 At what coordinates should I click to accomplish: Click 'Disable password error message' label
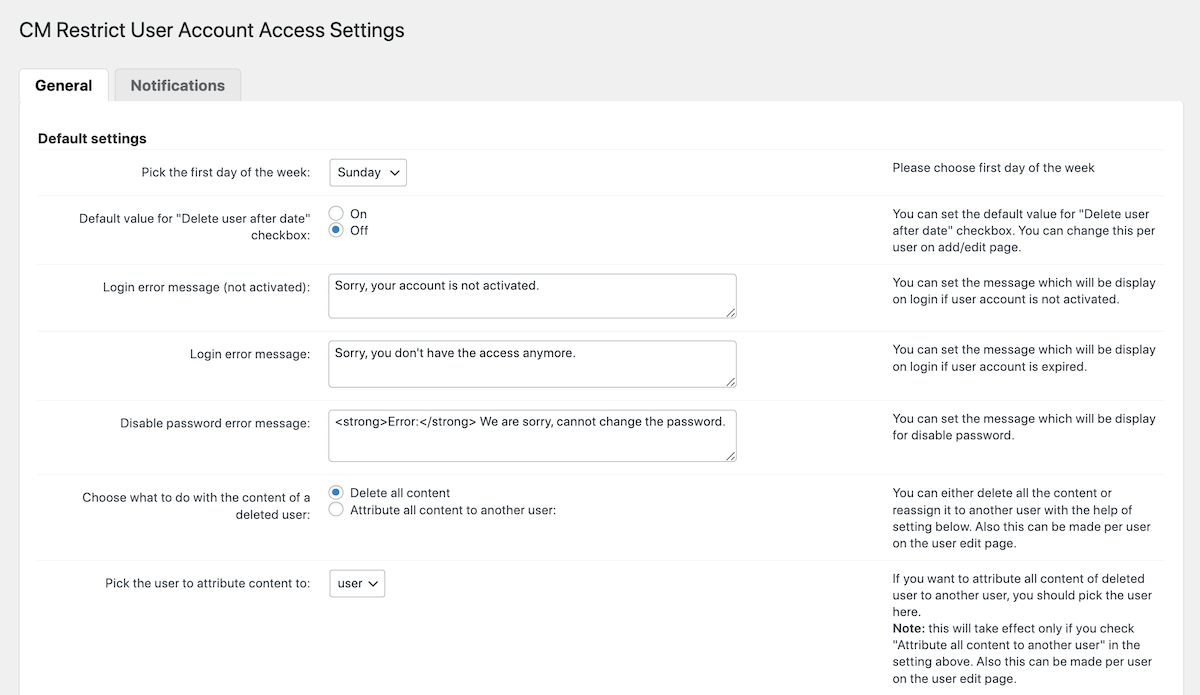(x=215, y=423)
